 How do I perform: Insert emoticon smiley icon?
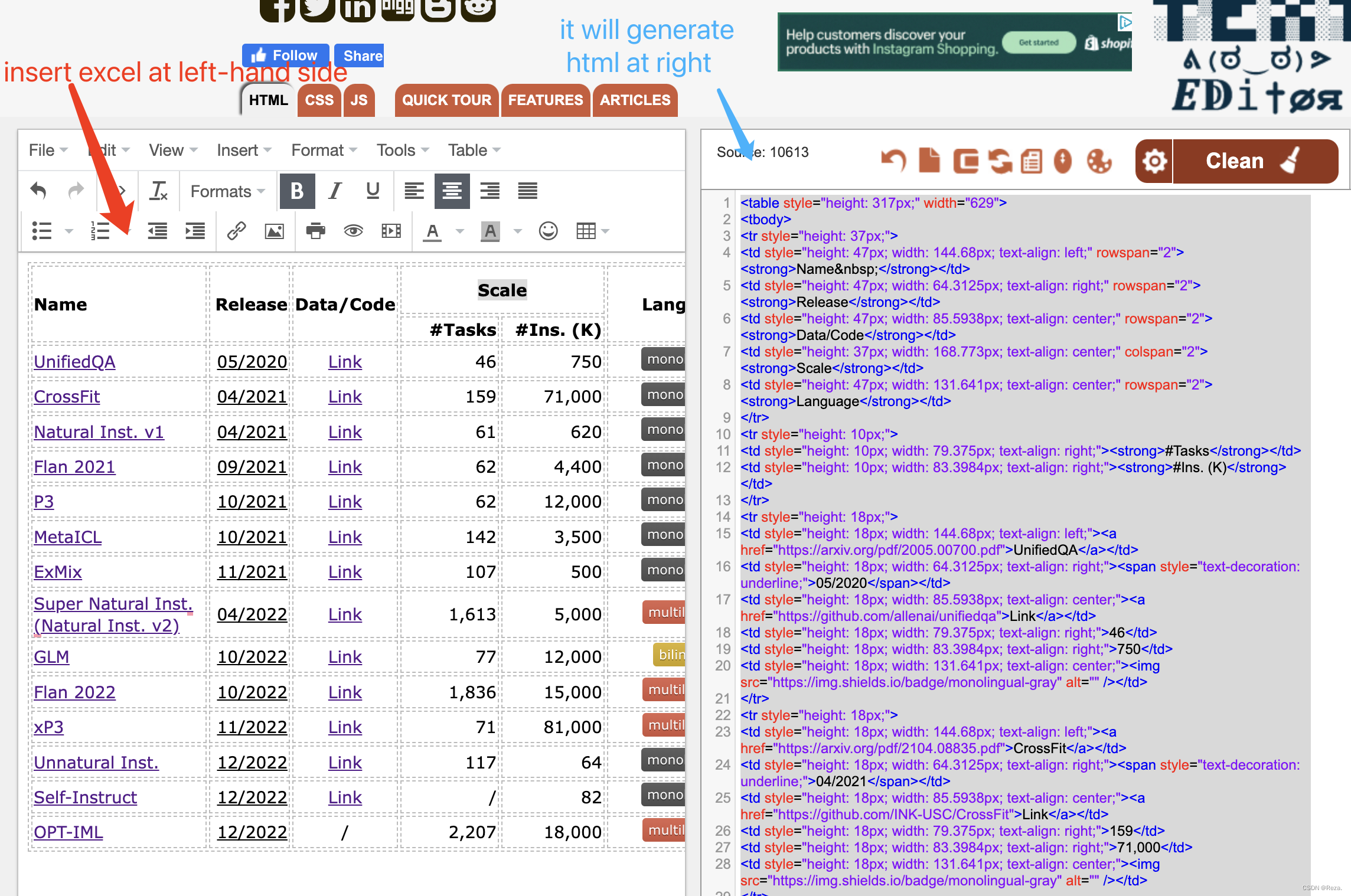[548, 231]
